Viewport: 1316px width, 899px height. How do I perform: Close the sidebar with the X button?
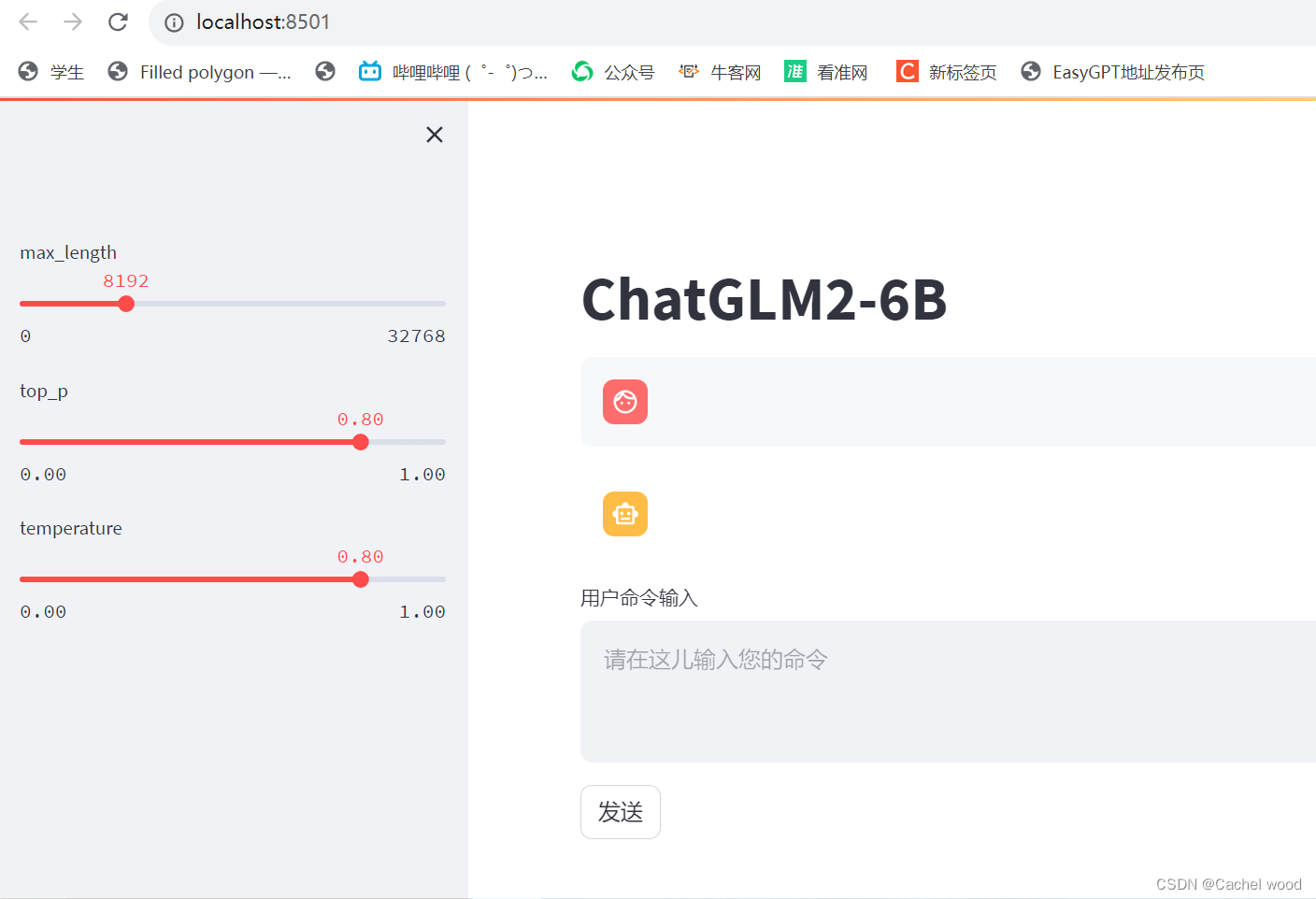(434, 135)
